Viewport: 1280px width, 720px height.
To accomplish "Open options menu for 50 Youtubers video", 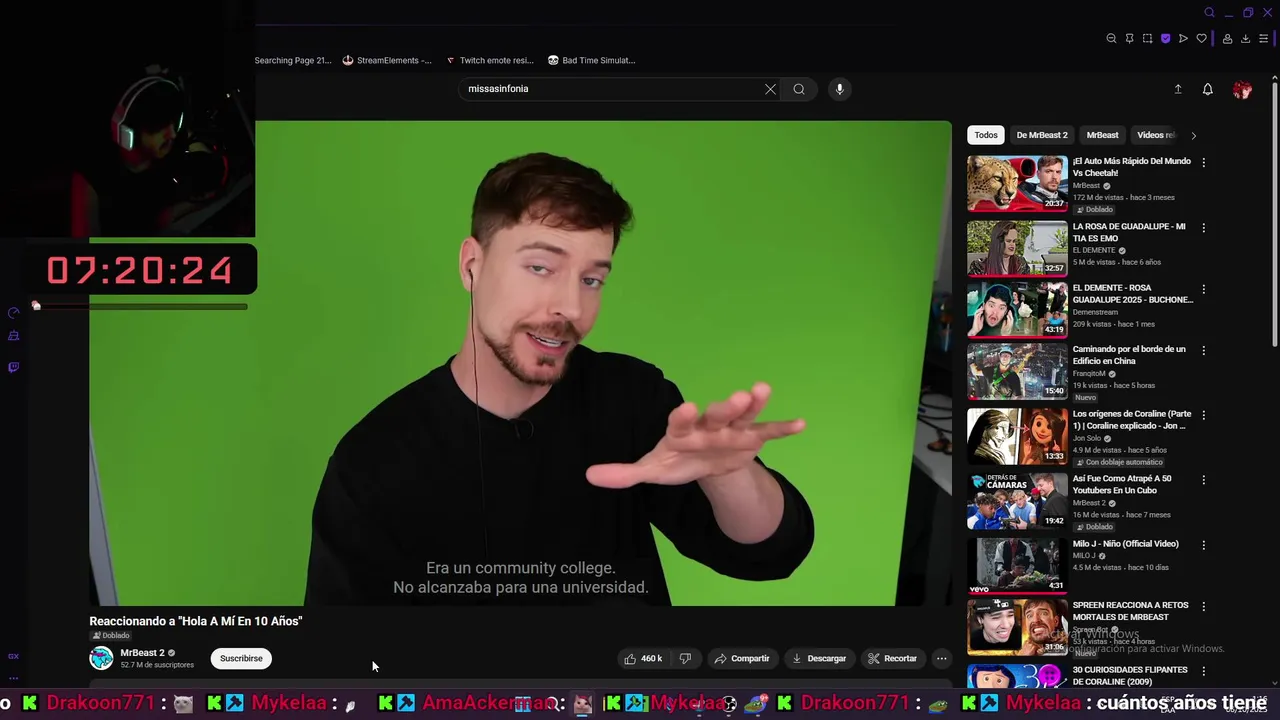I will click(x=1203, y=480).
